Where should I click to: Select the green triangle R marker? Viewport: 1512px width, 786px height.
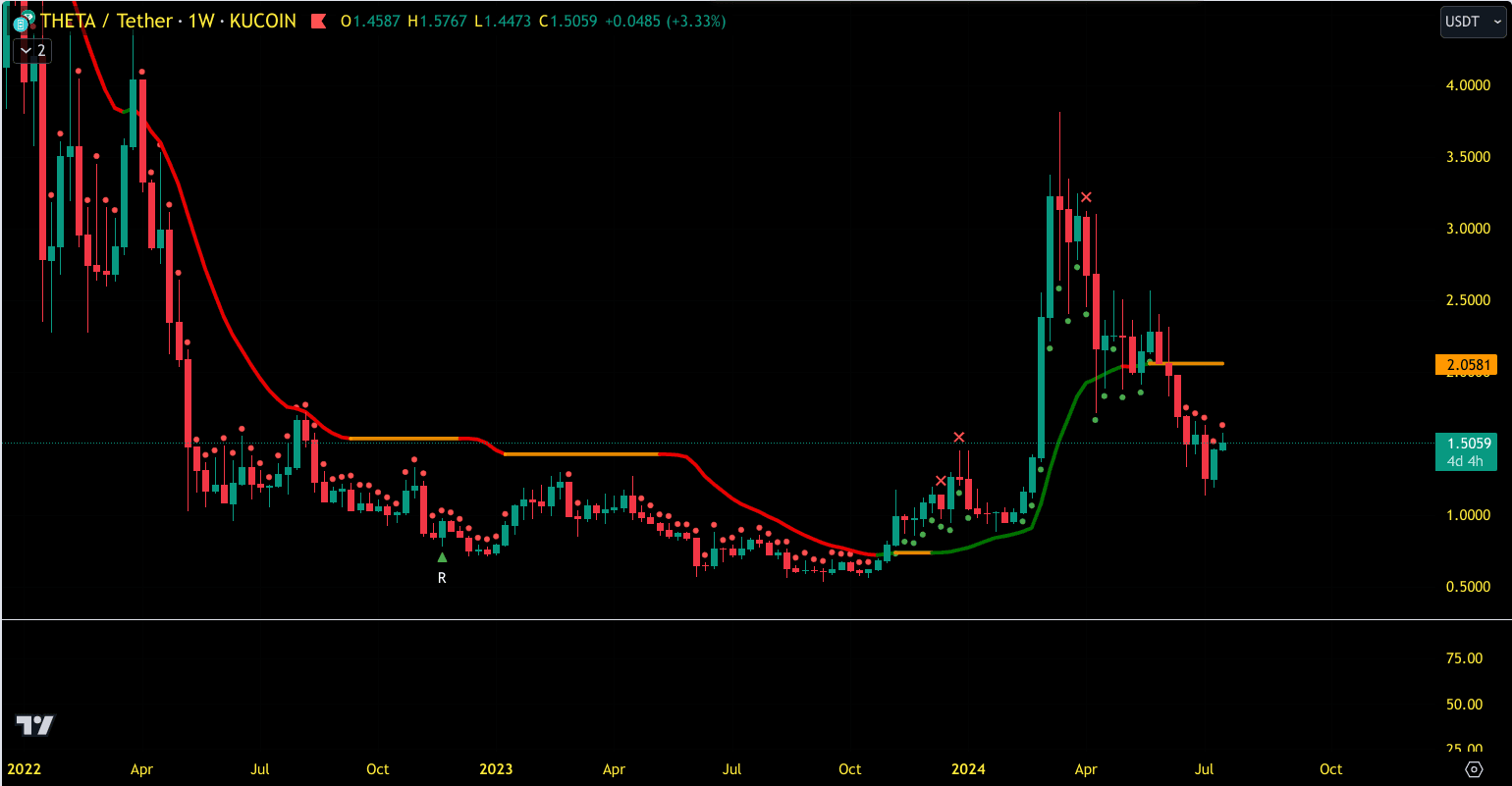442,557
